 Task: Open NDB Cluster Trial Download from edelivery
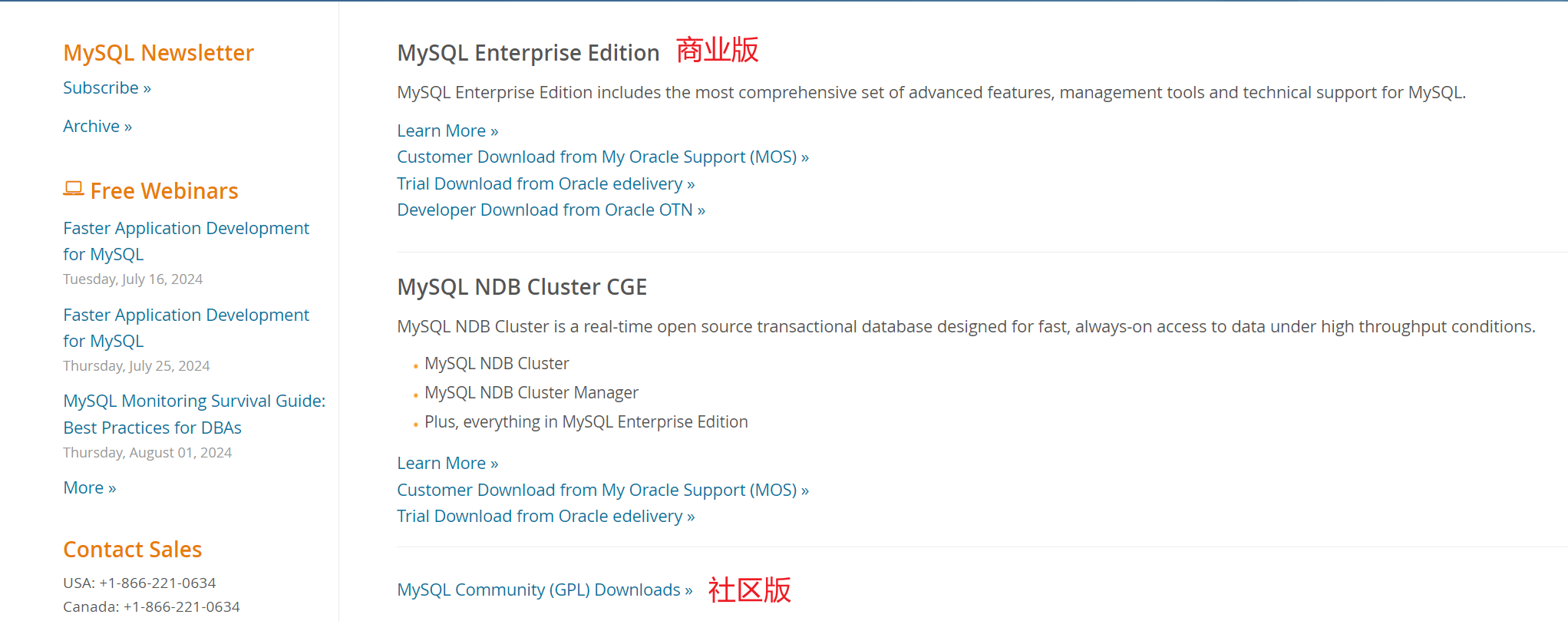[x=546, y=517]
